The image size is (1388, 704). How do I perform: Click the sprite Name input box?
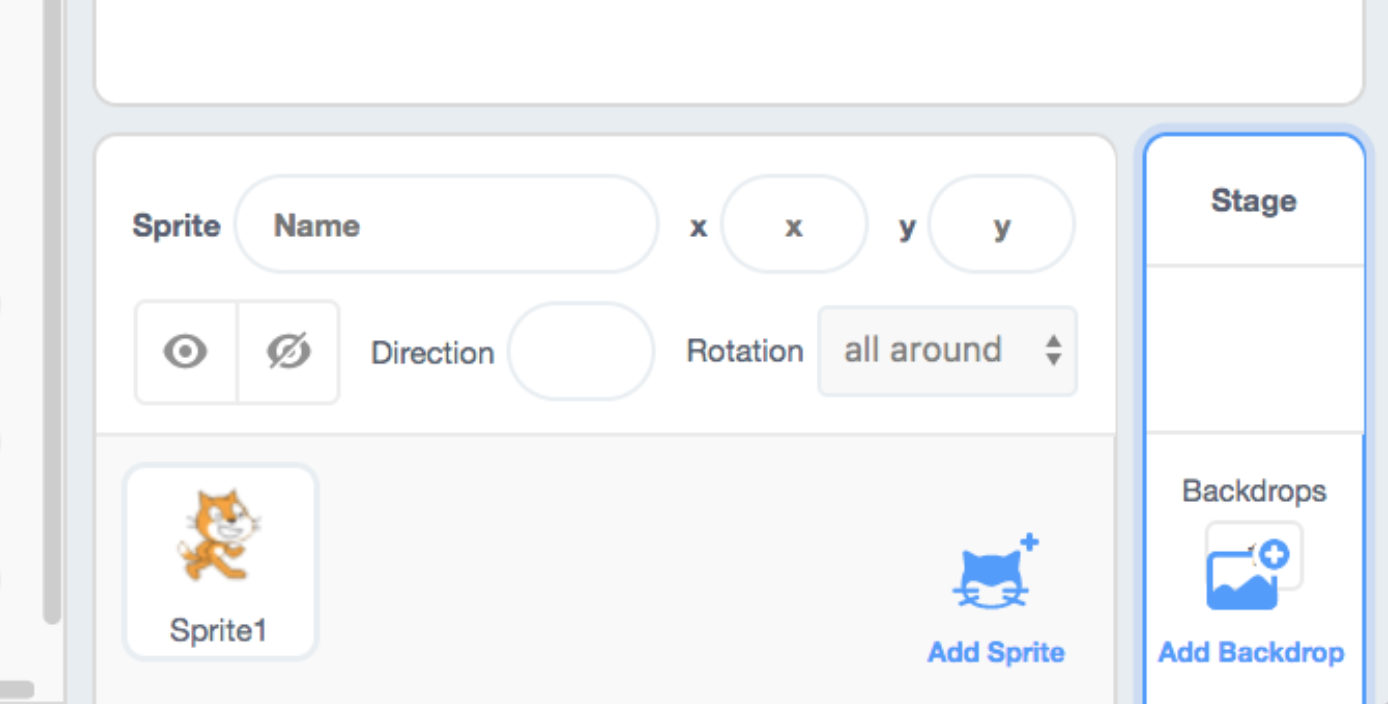coord(446,225)
